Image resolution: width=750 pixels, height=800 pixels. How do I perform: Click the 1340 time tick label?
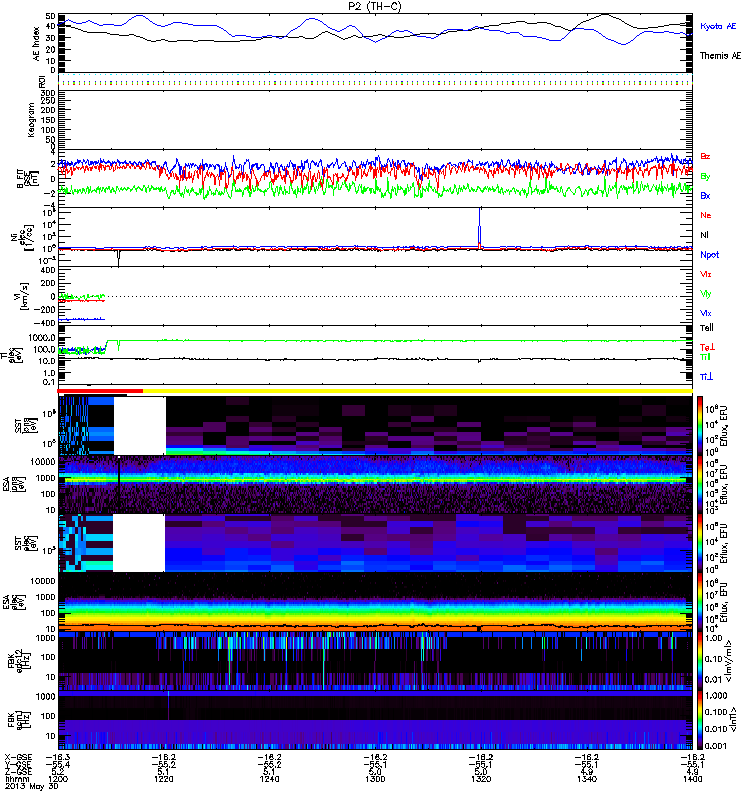[x=587, y=779]
